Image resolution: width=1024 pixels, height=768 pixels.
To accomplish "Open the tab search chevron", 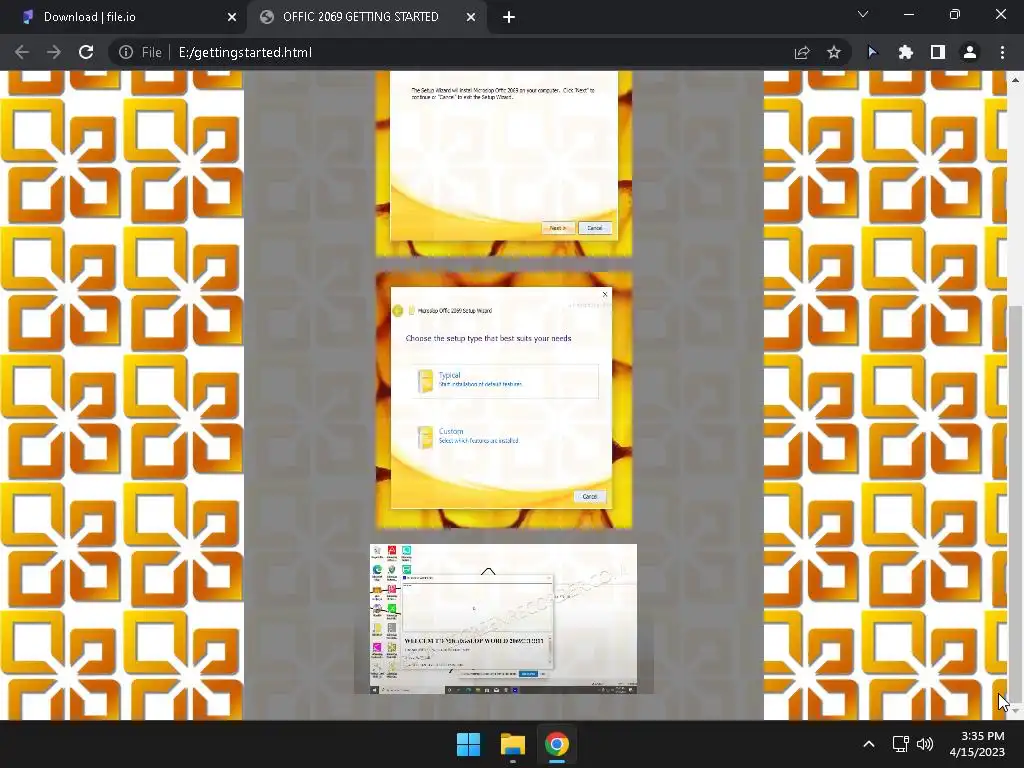I will click(x=863, y=14).
